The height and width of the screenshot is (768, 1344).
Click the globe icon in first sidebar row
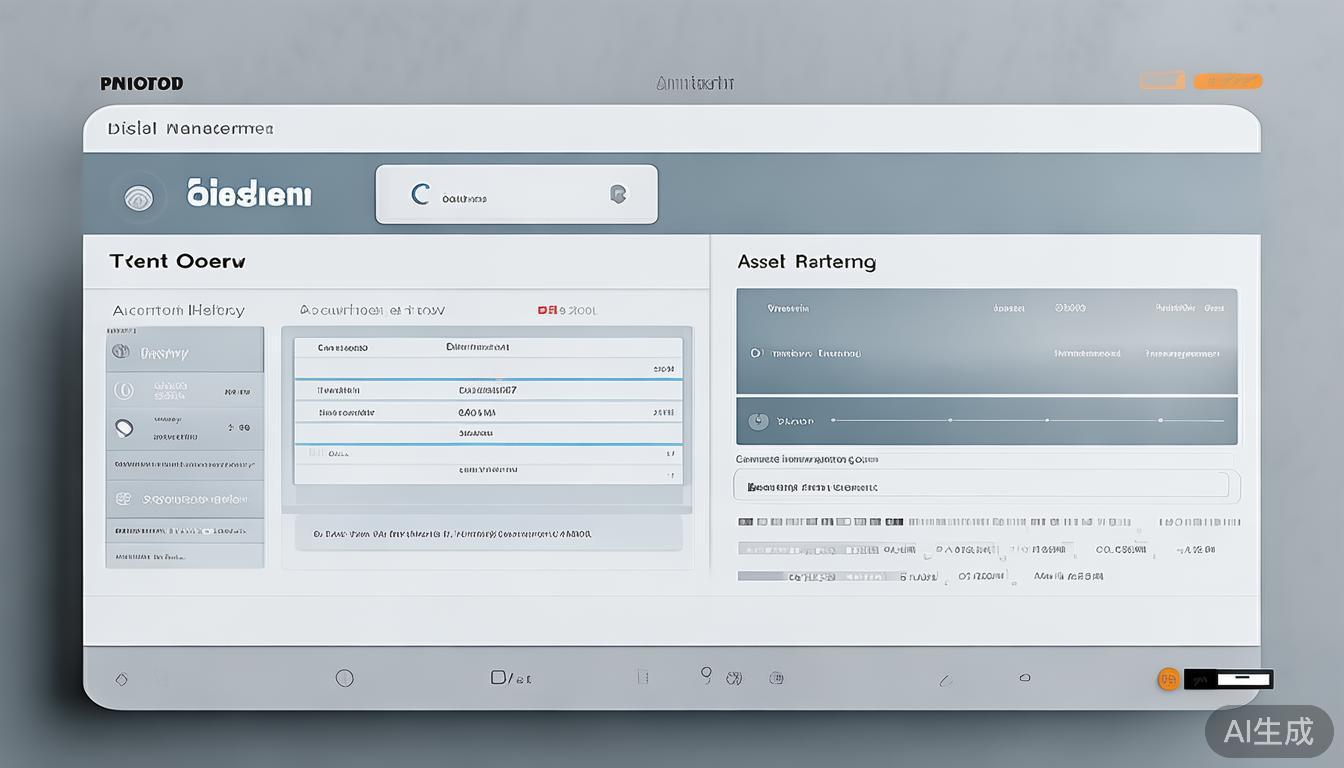[121, 352]
